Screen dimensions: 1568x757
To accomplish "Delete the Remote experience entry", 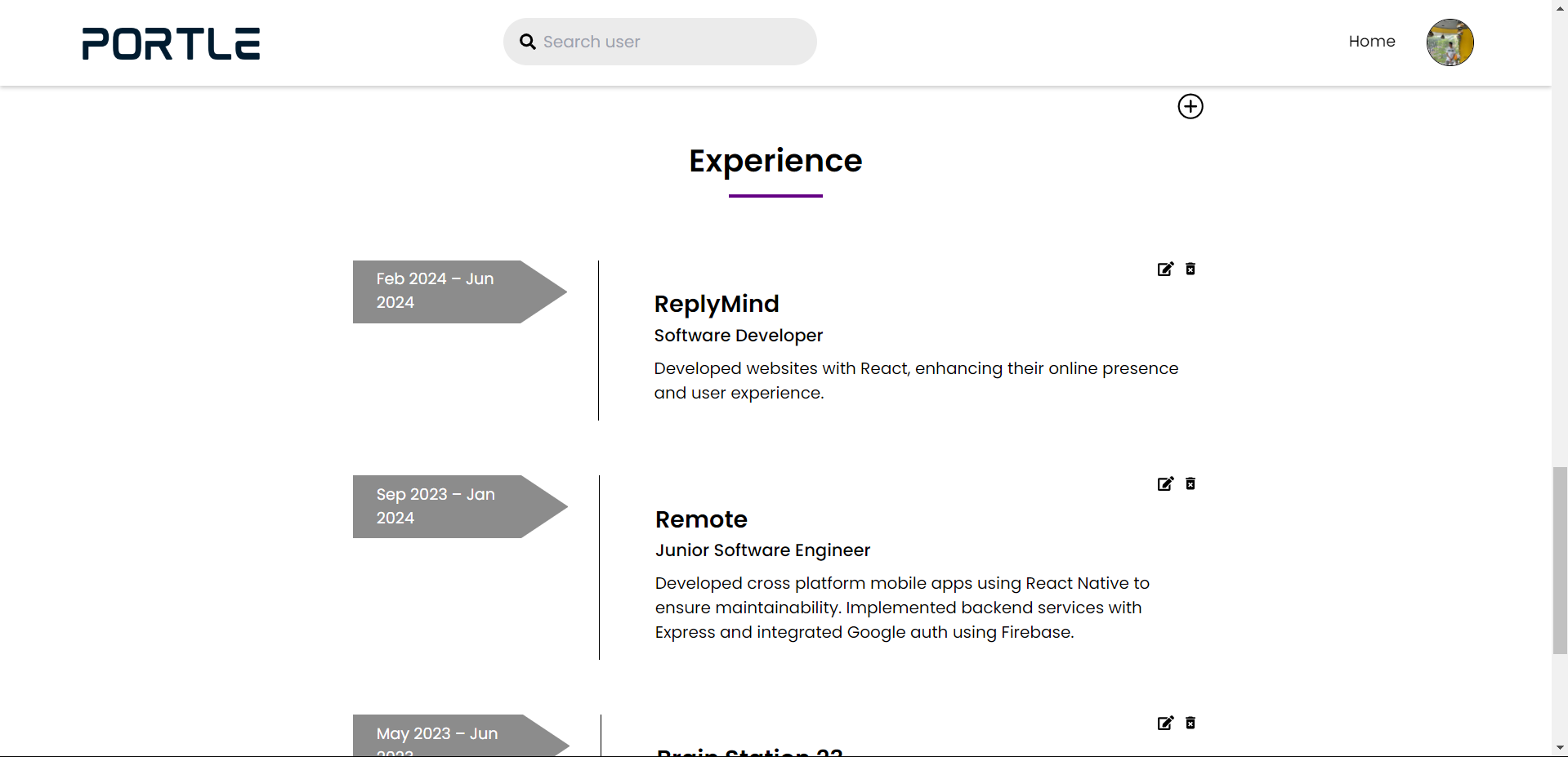I will click(1191, 483).
